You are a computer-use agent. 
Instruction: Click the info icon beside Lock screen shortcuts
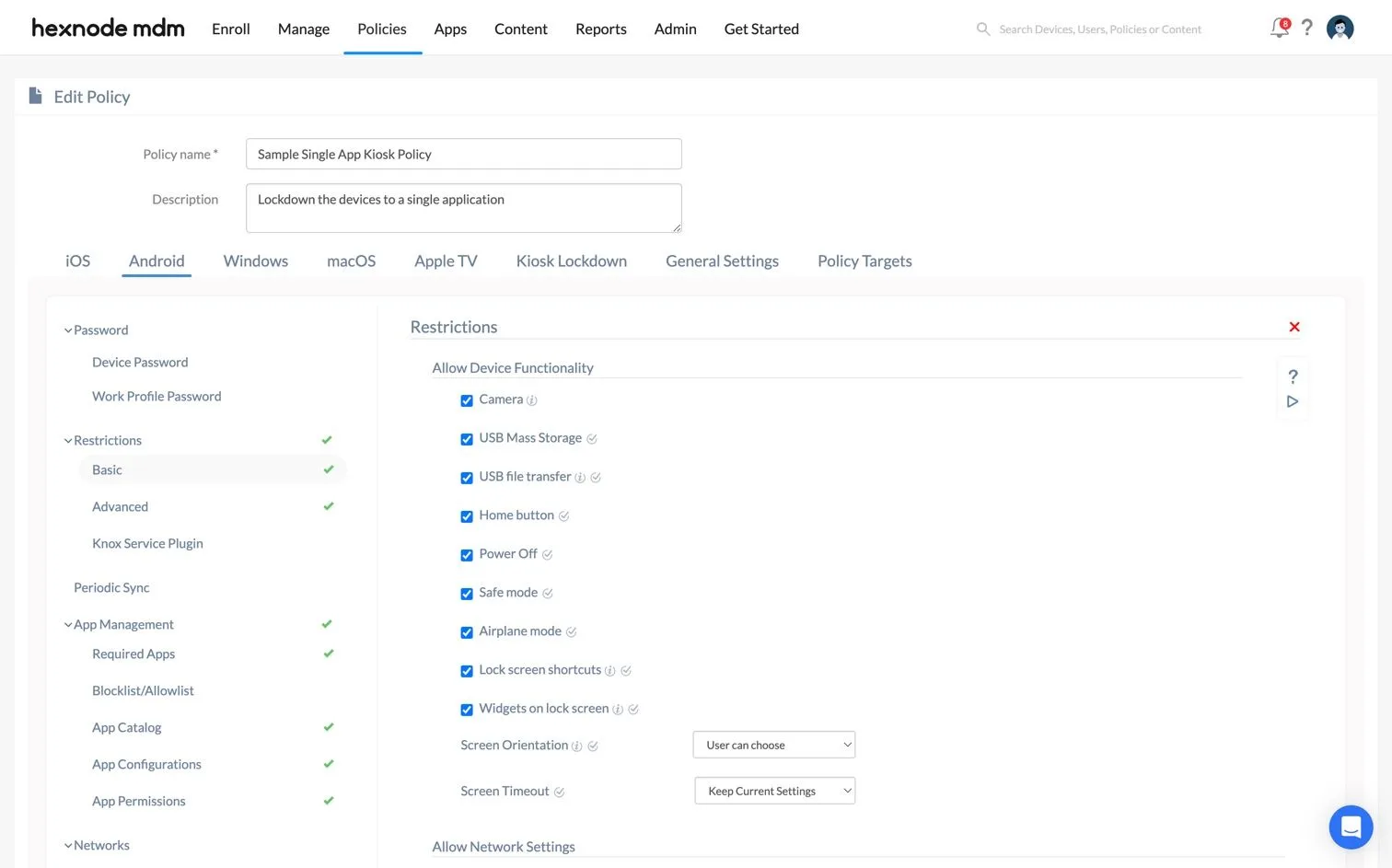(609, 671)
